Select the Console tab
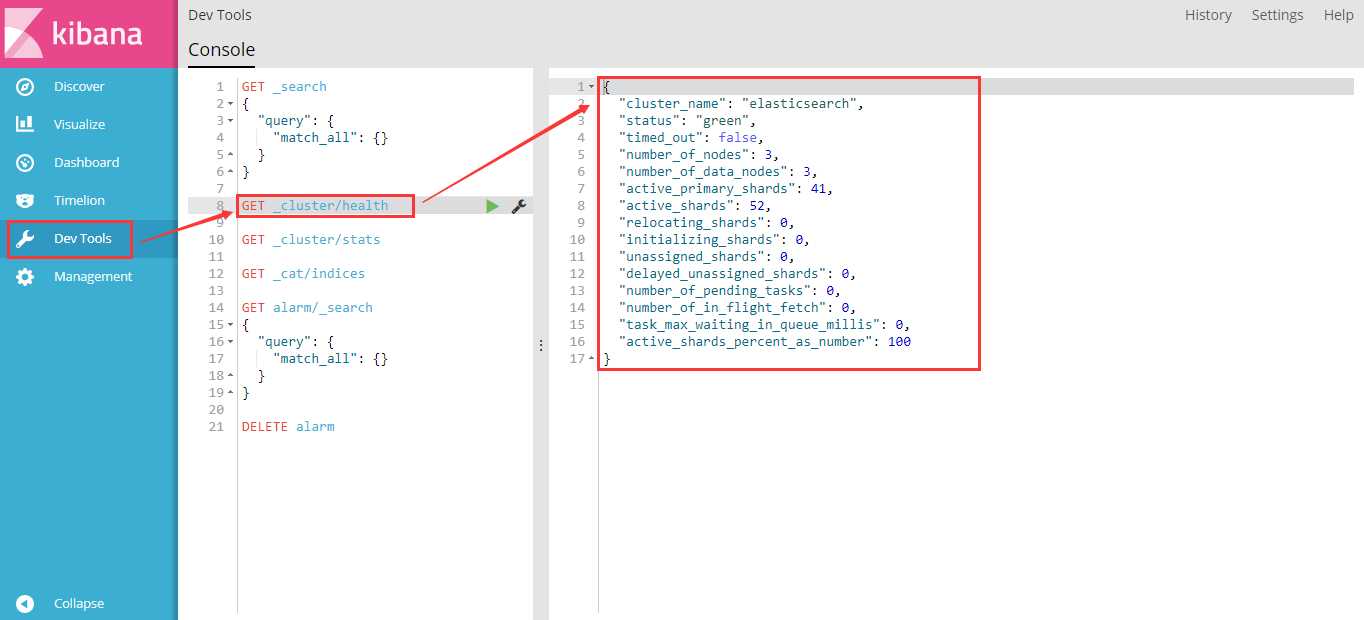 (221, 50)
